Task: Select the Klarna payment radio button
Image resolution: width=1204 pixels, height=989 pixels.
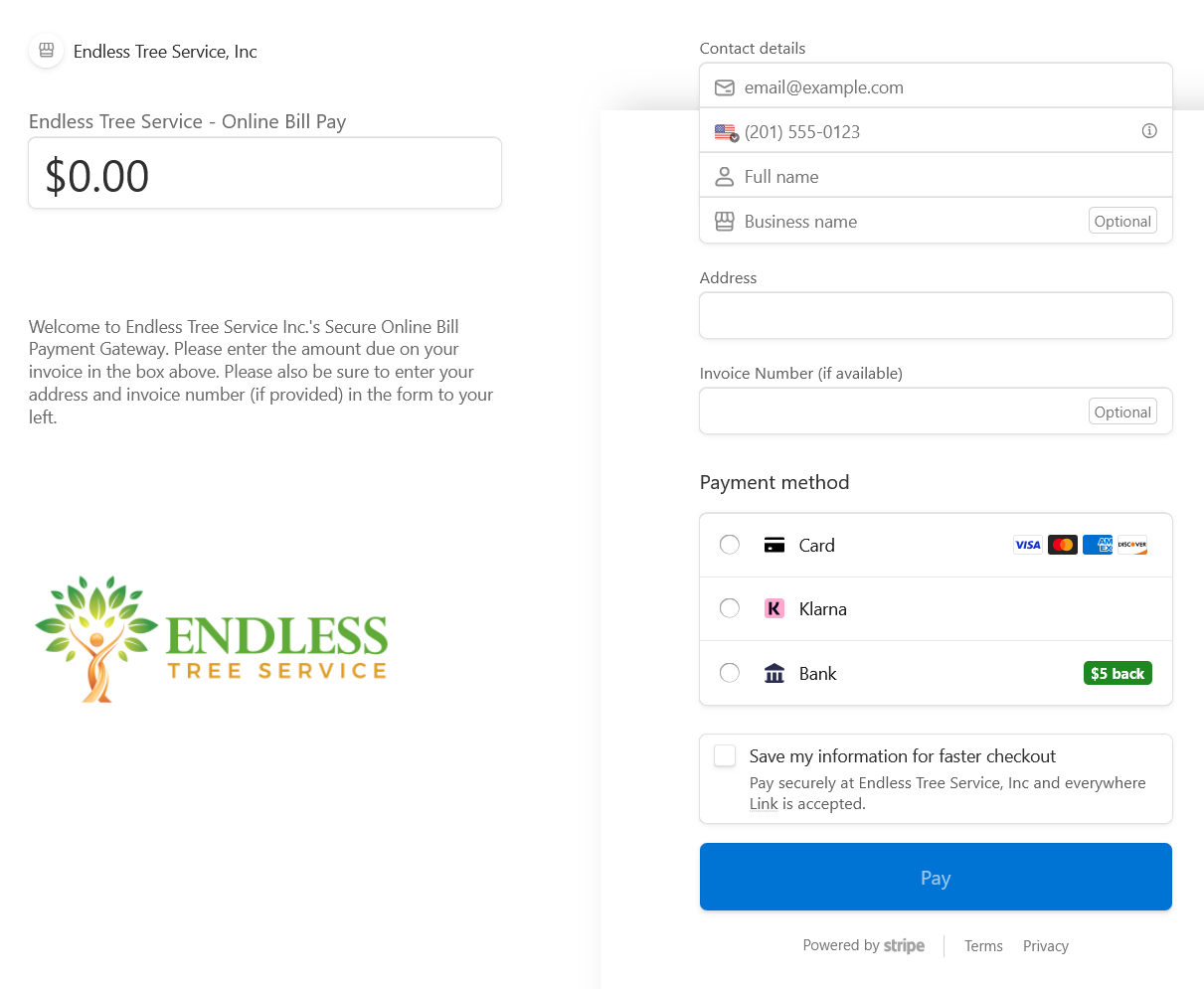Action: 730,608
